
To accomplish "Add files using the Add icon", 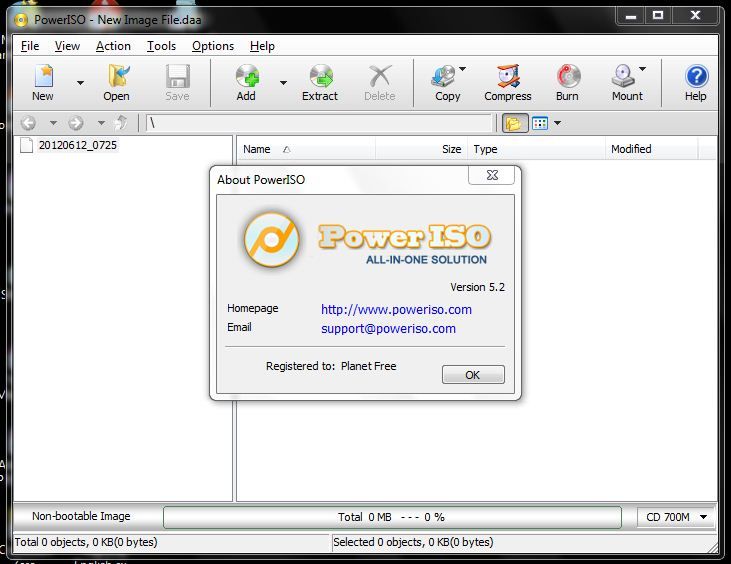I will tap(246, 83).
